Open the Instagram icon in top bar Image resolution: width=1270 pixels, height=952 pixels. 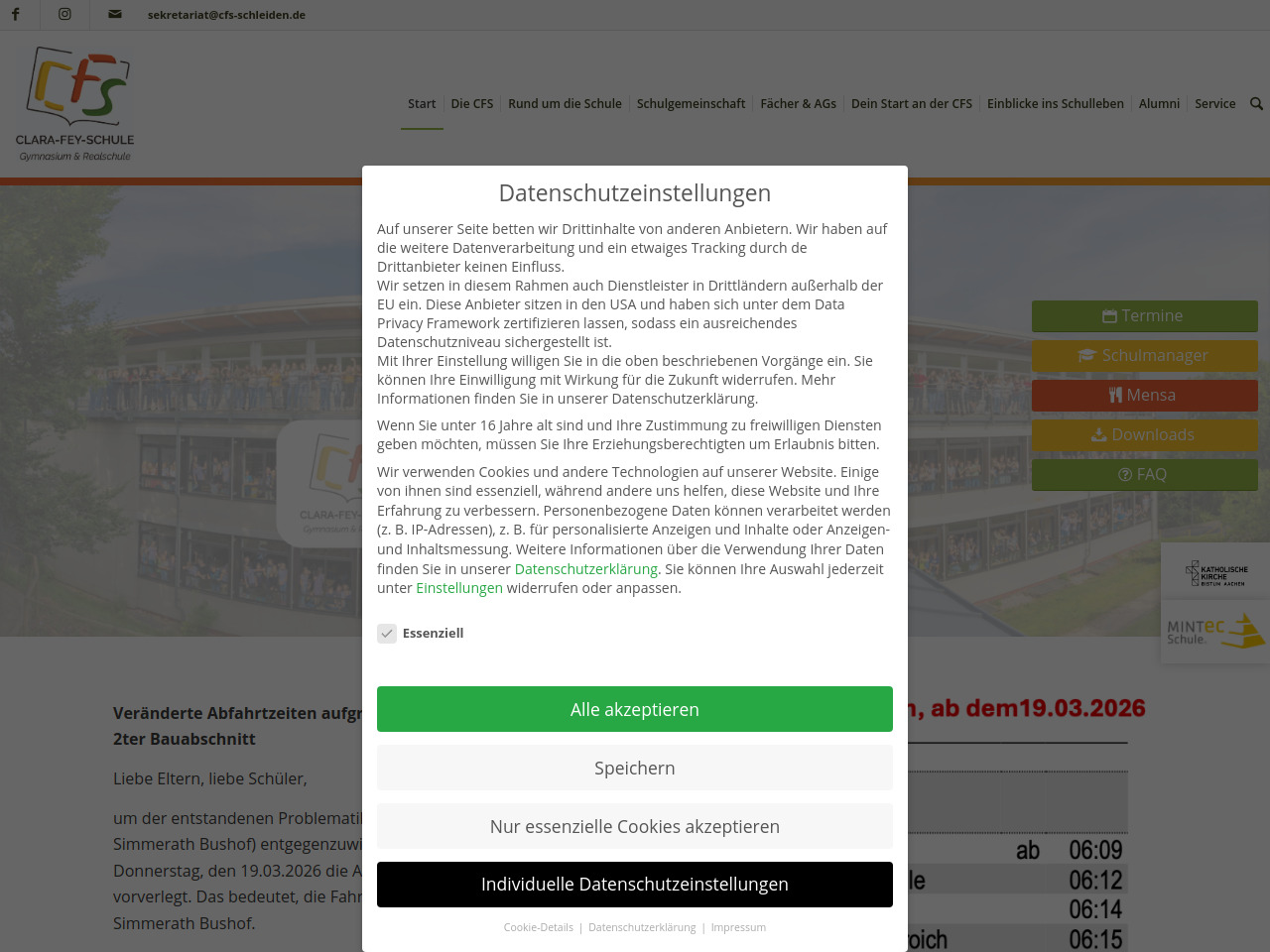(64, 14)
